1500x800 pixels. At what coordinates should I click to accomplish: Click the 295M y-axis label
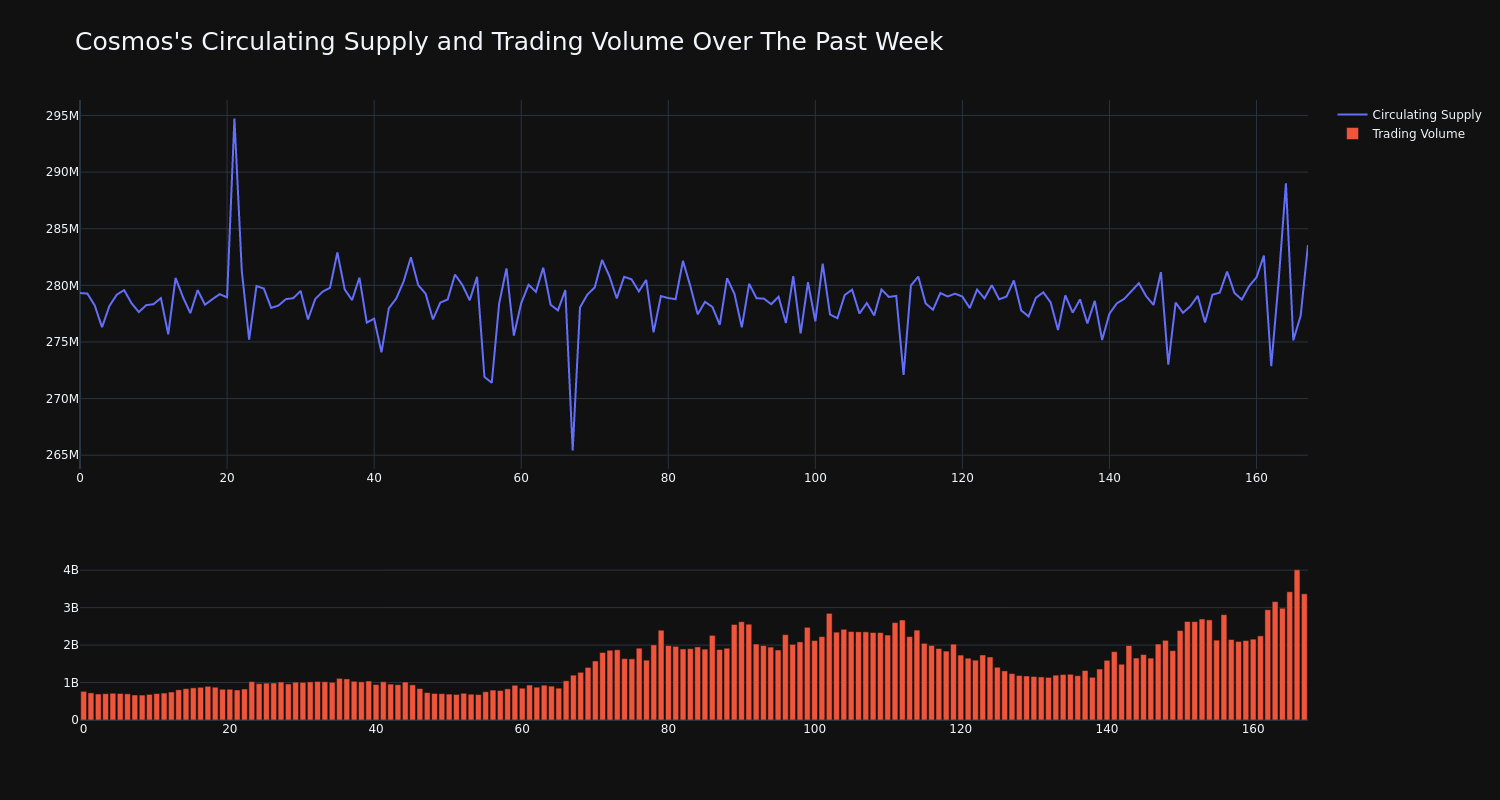[x=62, y=115]
